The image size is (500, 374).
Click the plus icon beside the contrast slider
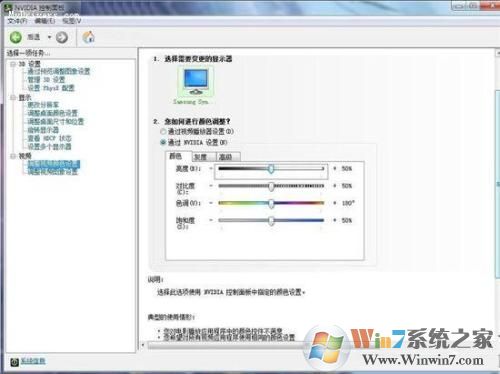point(335,186)
